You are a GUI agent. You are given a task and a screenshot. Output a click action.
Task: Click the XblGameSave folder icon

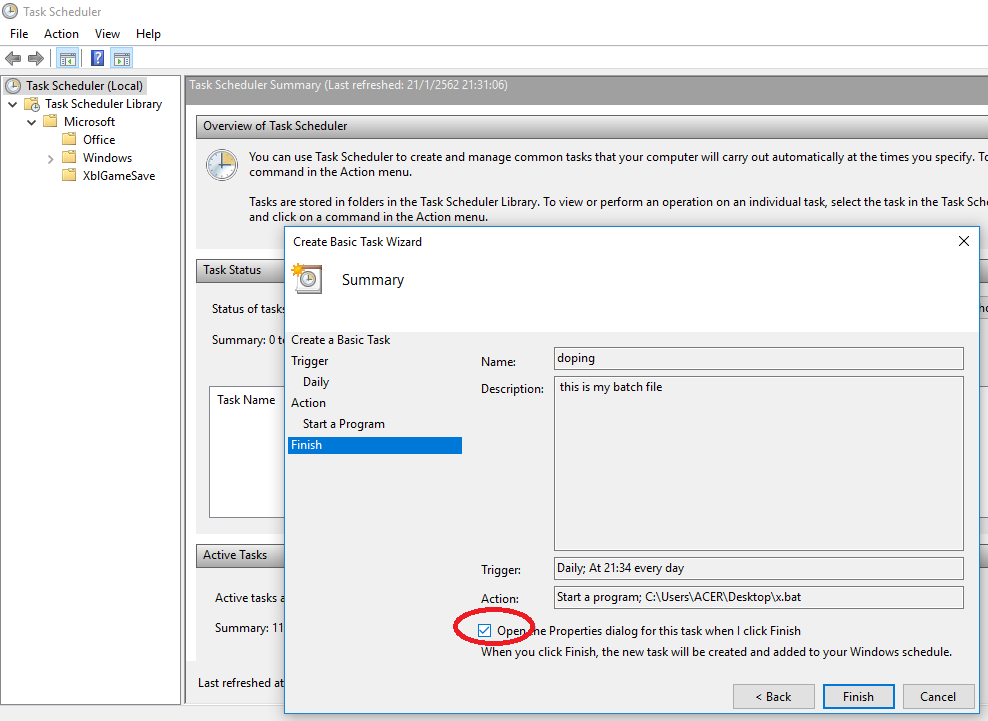[x=69, y=176]
